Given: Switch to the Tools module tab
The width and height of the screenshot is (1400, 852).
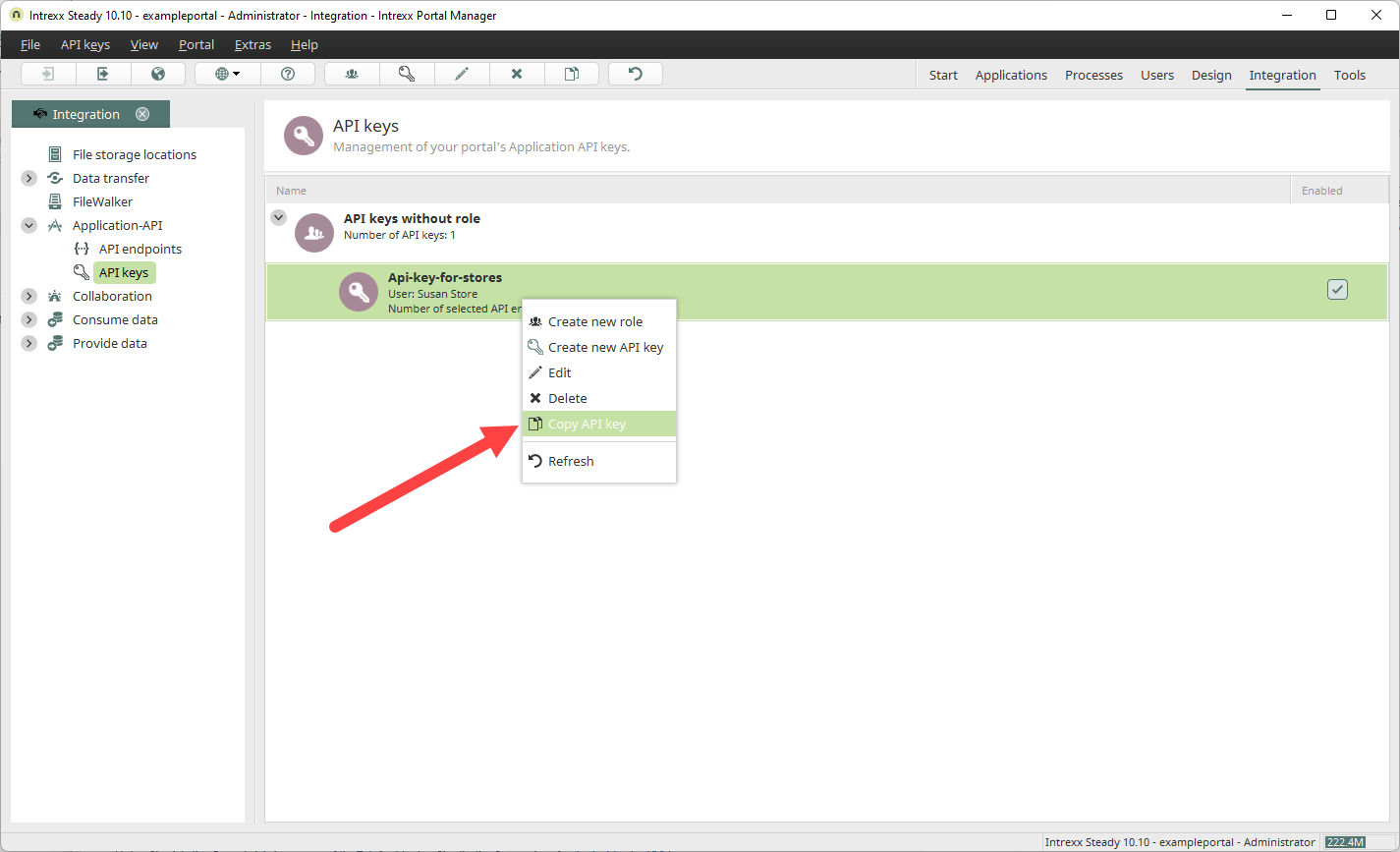Looking at the screenshot, I should [x=1350, y=75].
